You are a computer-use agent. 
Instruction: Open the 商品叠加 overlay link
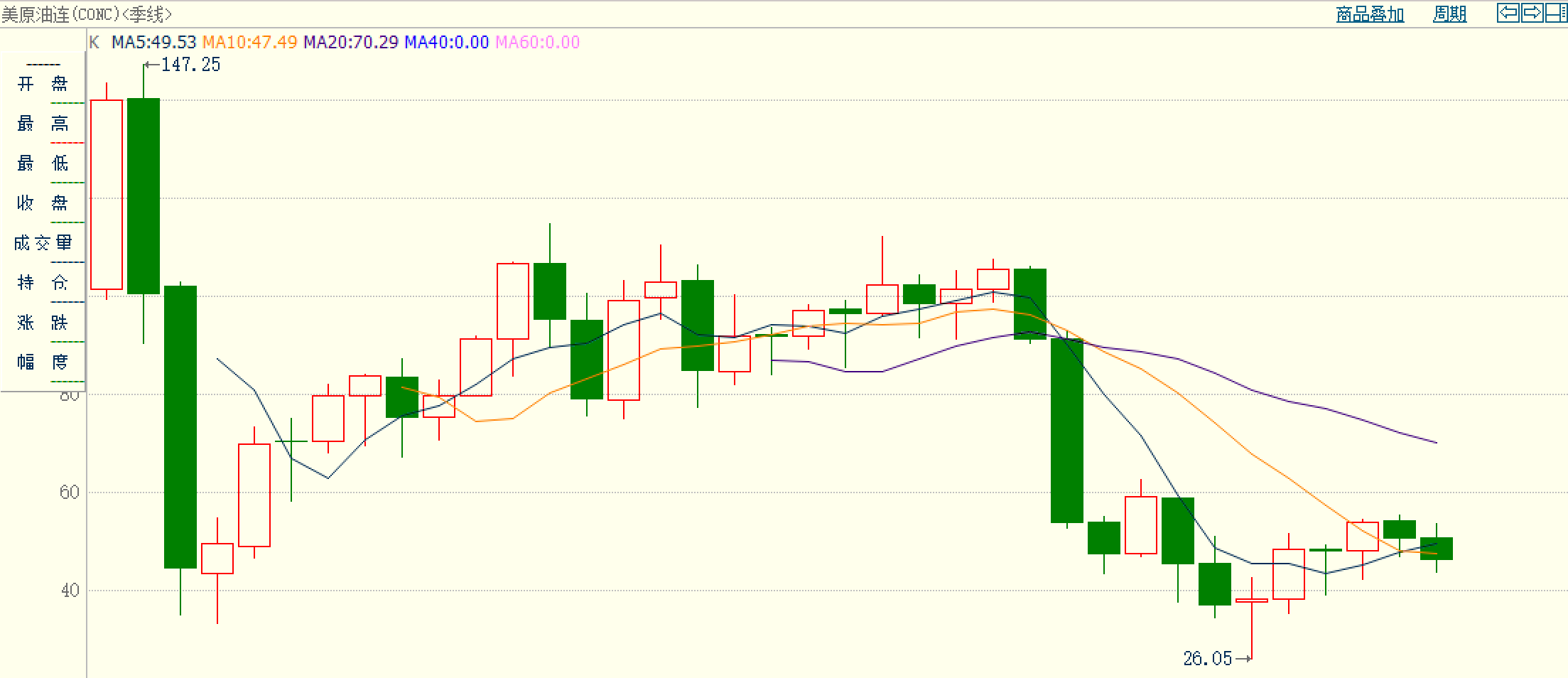[x=1370, y=14]
